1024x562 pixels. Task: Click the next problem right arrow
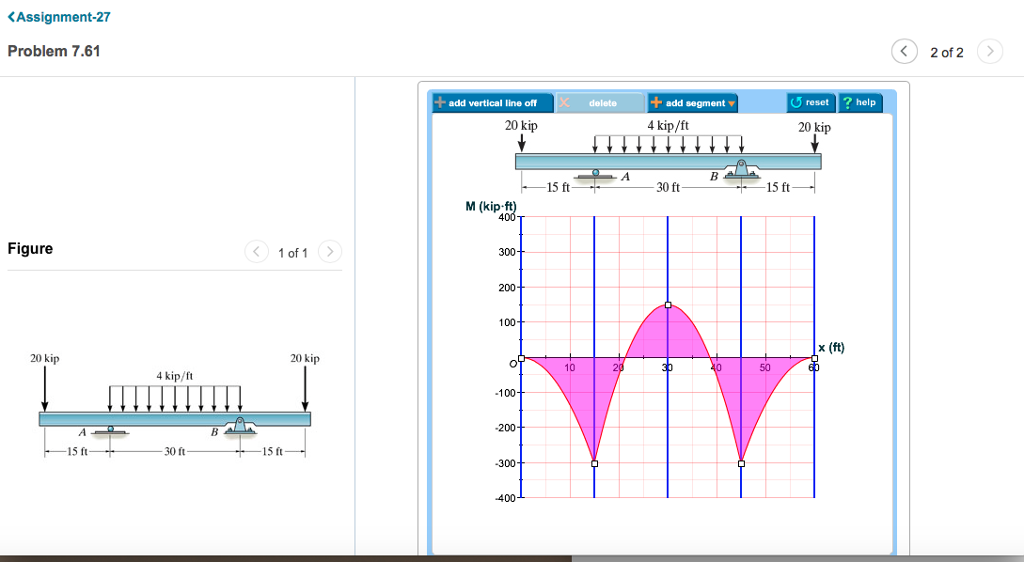[989, 51]
